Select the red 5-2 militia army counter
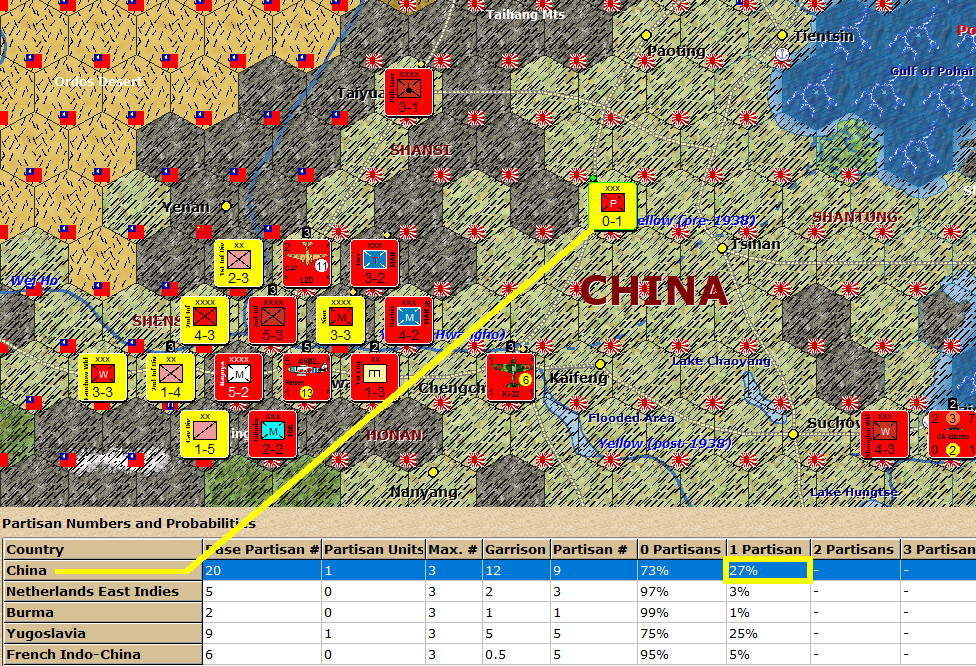The image size is (976, 666). (x=238, y=377)
